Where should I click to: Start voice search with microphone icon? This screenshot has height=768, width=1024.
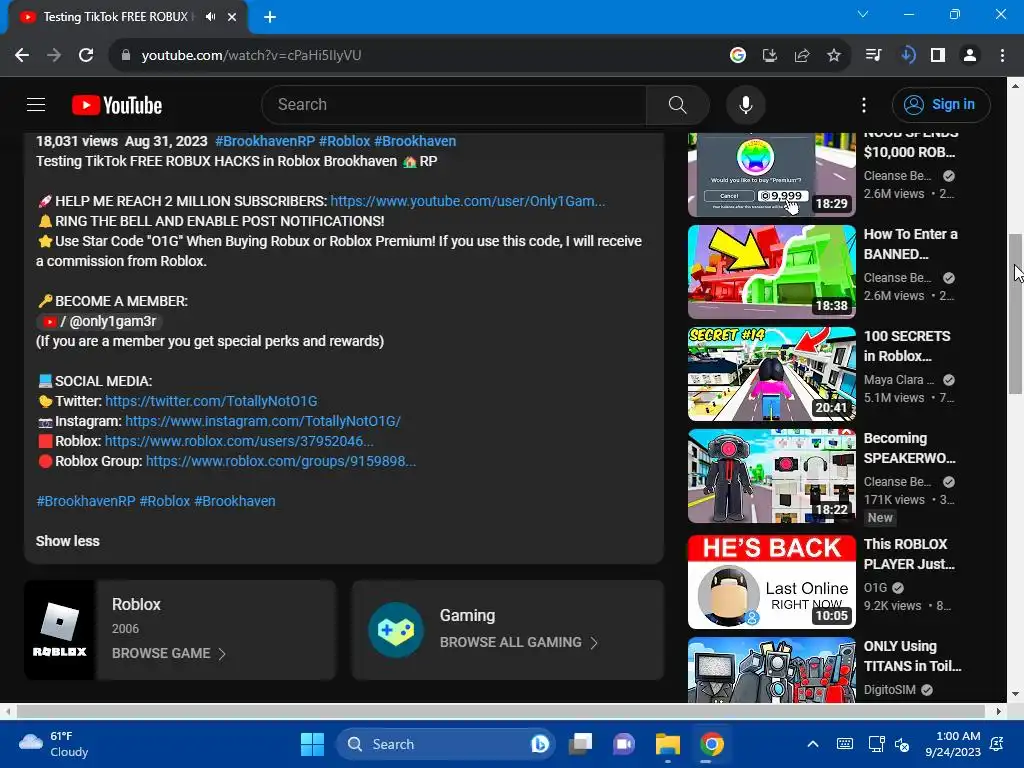click(745, 104)
